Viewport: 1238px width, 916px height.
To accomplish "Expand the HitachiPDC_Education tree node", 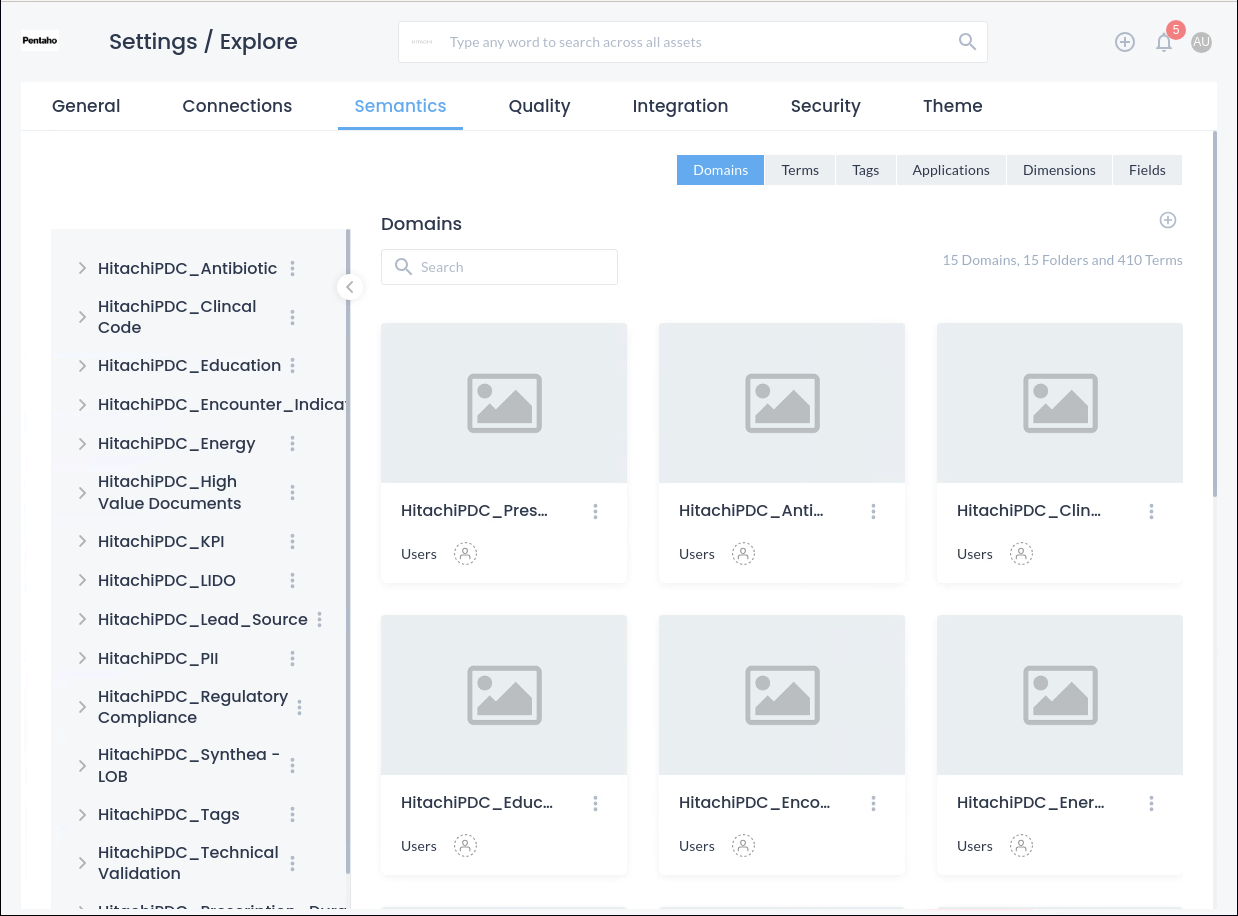I will [82, 366].
